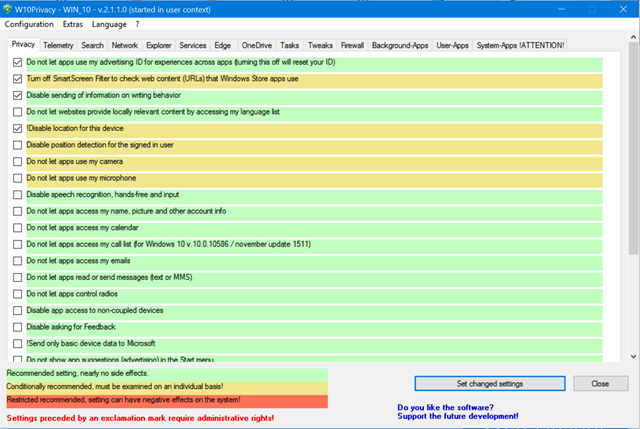Click the vertical scrollbar thumb
Image resolution: width=640 pixels, height=429 pixels.
coord(633,148)
